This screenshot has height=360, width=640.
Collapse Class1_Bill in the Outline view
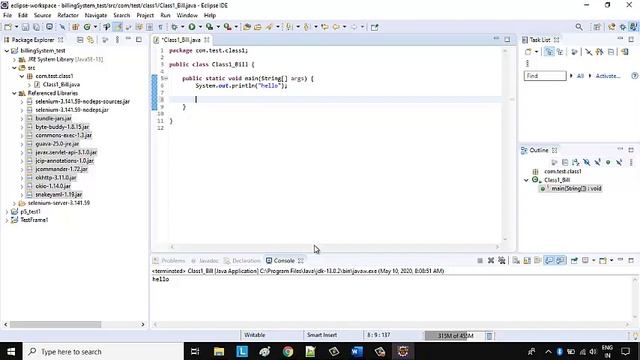tap(526, 180)
